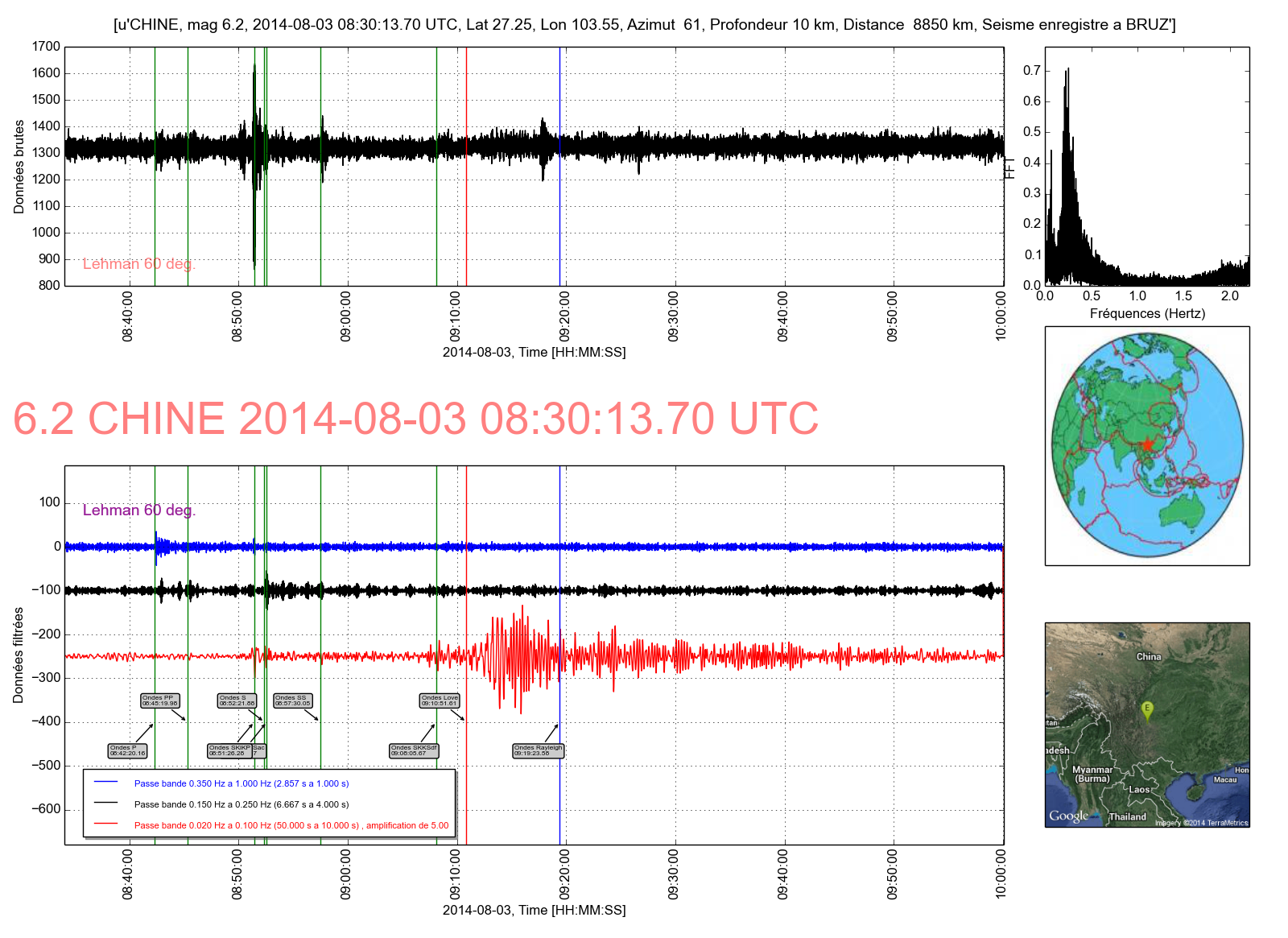Click the Ondes P annotation label
Image resolution: width=1288 pixels, height=938 pixels.
tap(128, 751)
